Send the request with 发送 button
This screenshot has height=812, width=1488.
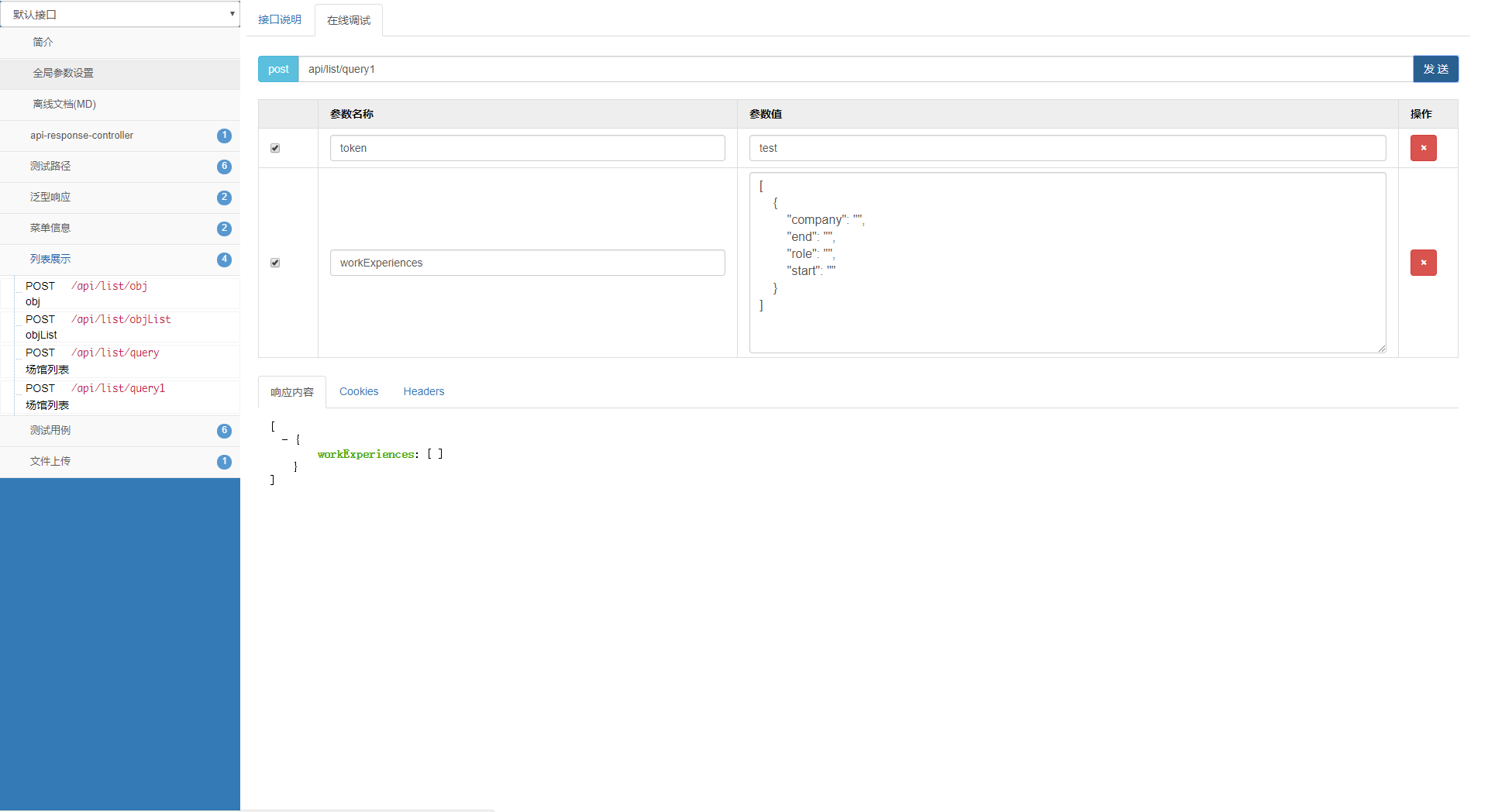(1435, 69)
